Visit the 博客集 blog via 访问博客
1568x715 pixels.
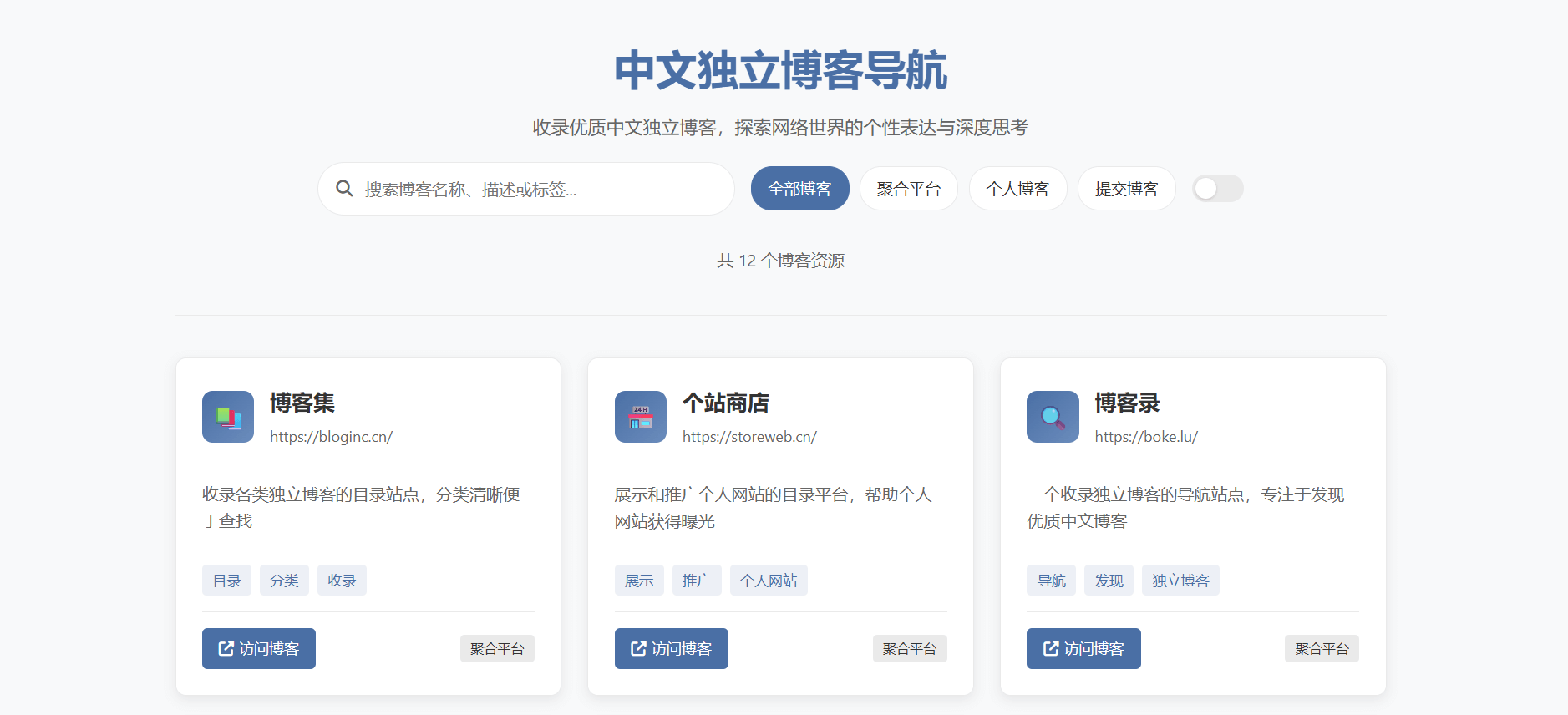pyautogui.click(x=259, y=649)
